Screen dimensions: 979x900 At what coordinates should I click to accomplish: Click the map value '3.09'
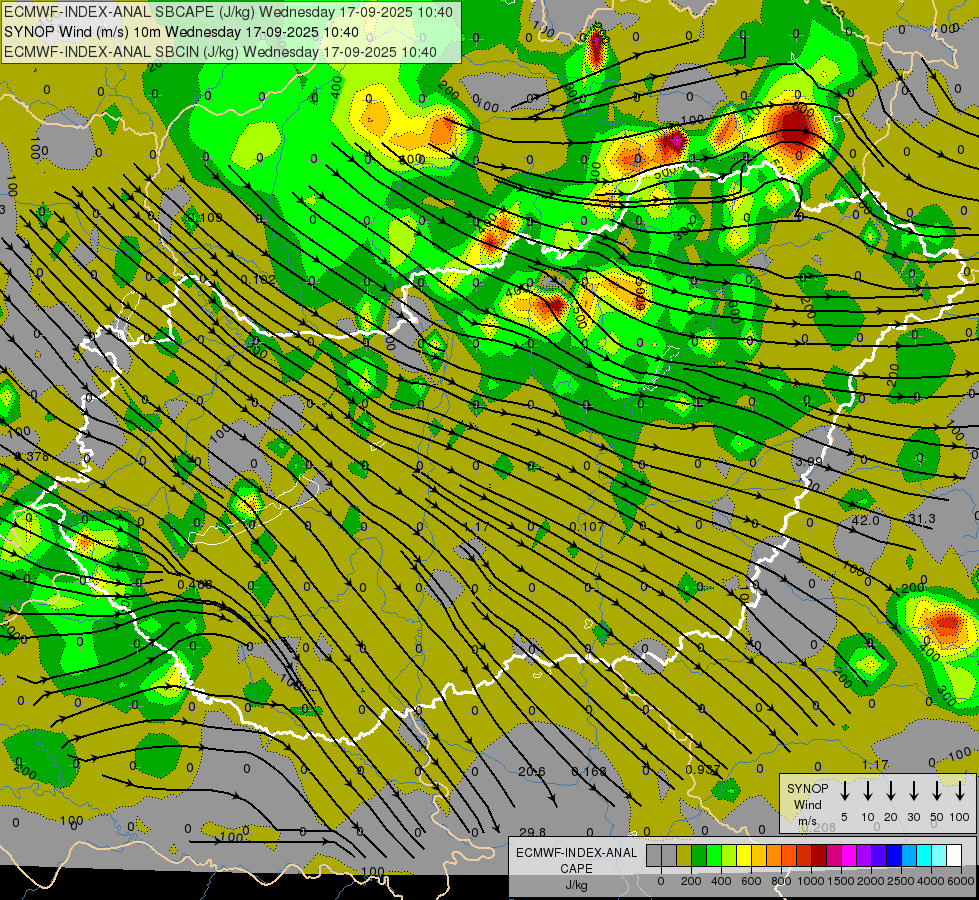(809, 461)
